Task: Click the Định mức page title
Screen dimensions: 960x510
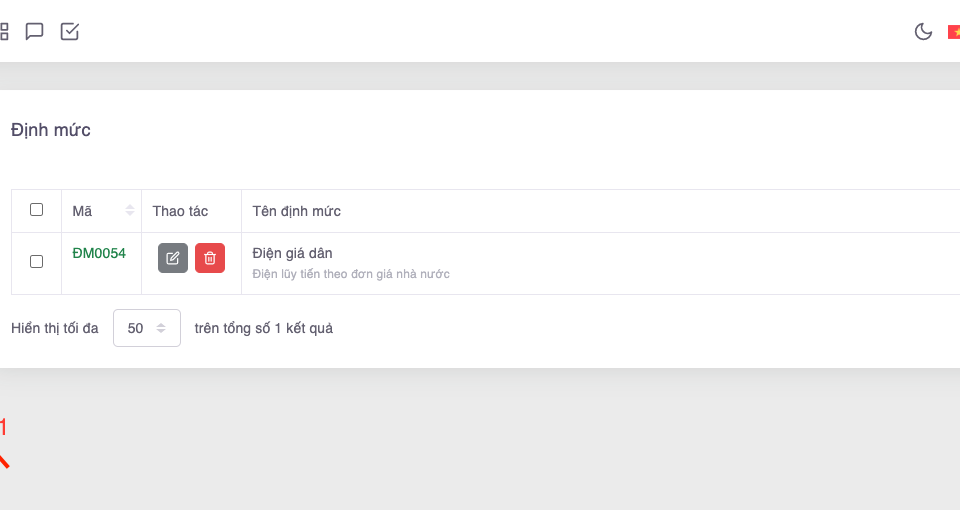Action: [x=51, y=130]
